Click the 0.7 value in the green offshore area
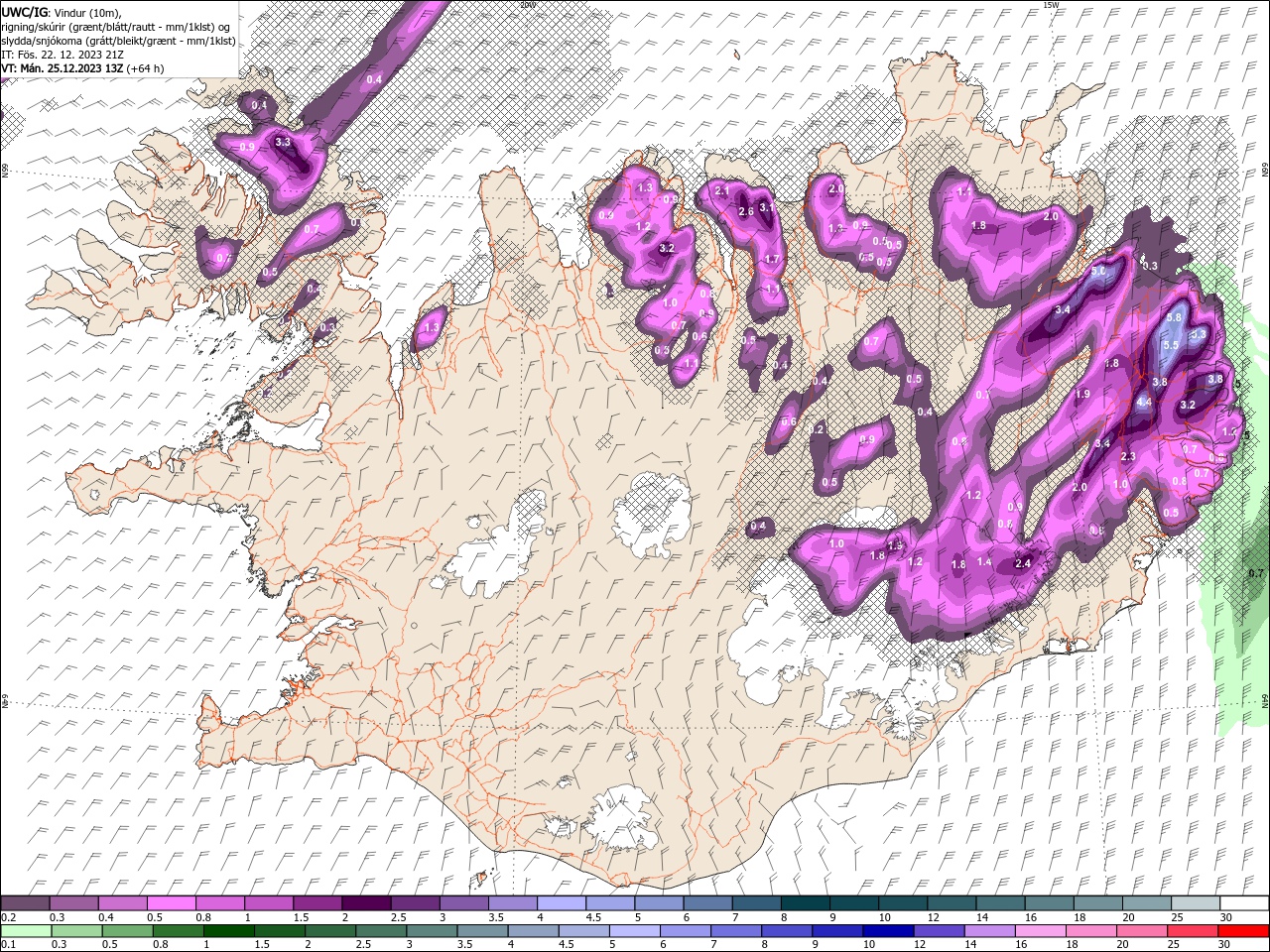Viewport: 1270px width, 952px height. 1255,573
